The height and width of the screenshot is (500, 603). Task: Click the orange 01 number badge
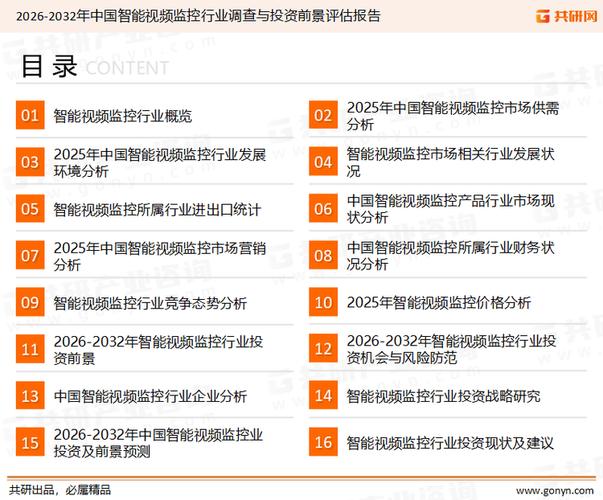pyautogui.click(x=30, y=115)
